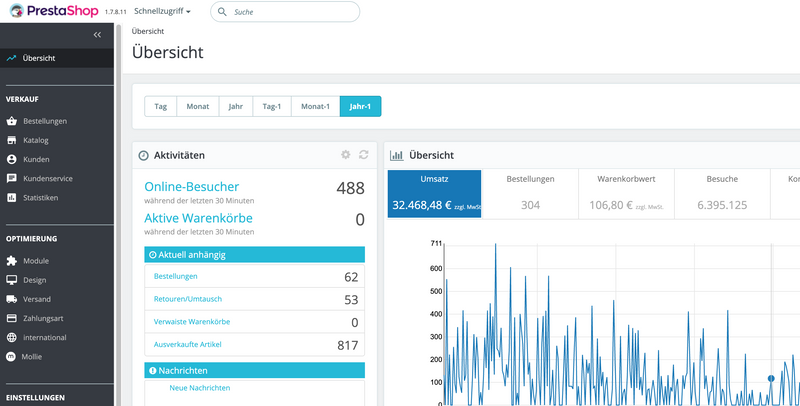Open the Schnellzugriff dropdown

pos(162,12)
